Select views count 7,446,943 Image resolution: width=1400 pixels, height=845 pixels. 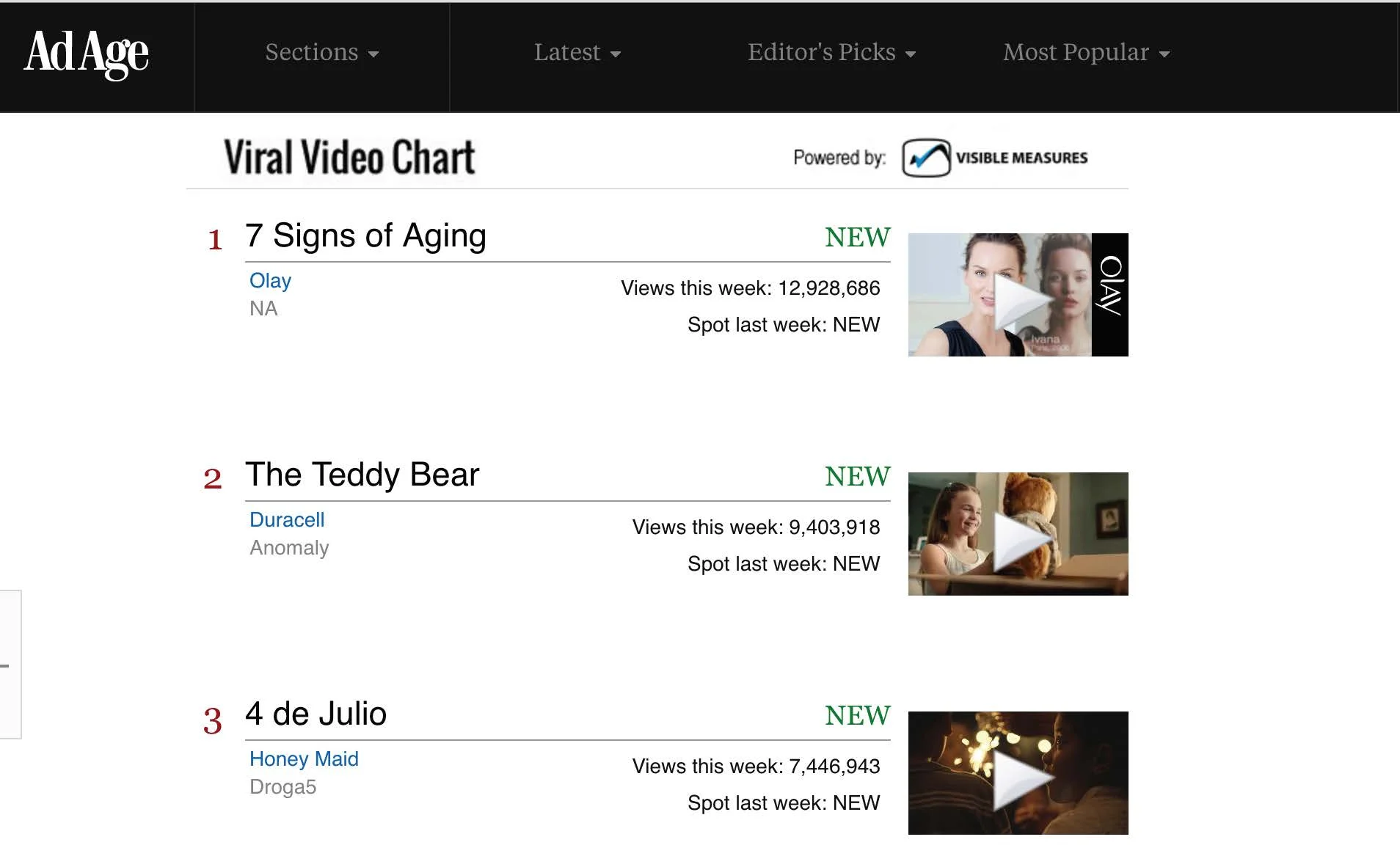pyautogui.click(x=834, y=767)
